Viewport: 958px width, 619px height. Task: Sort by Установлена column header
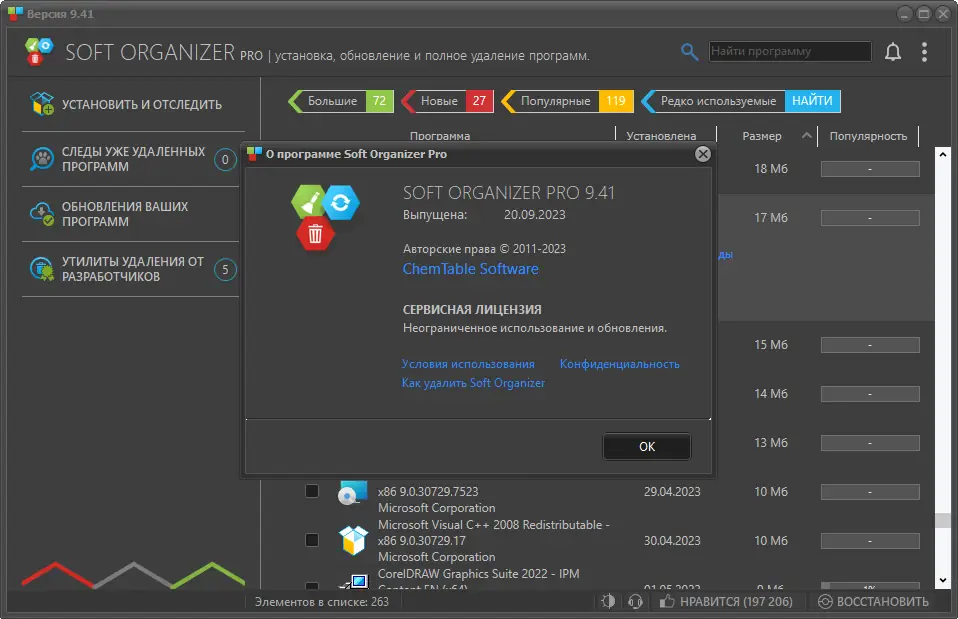pos(660,136)
